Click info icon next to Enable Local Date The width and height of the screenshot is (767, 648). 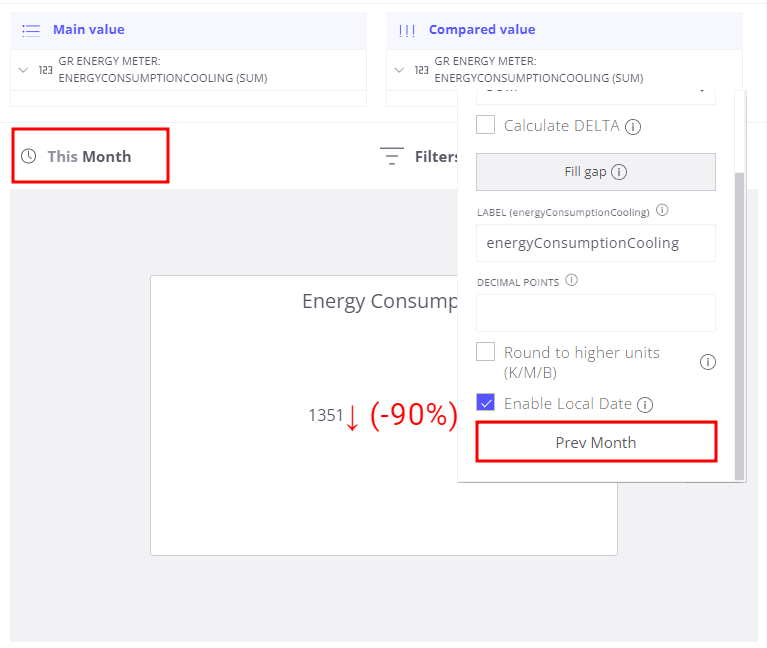pyautogui.click(x=645, y=404)
